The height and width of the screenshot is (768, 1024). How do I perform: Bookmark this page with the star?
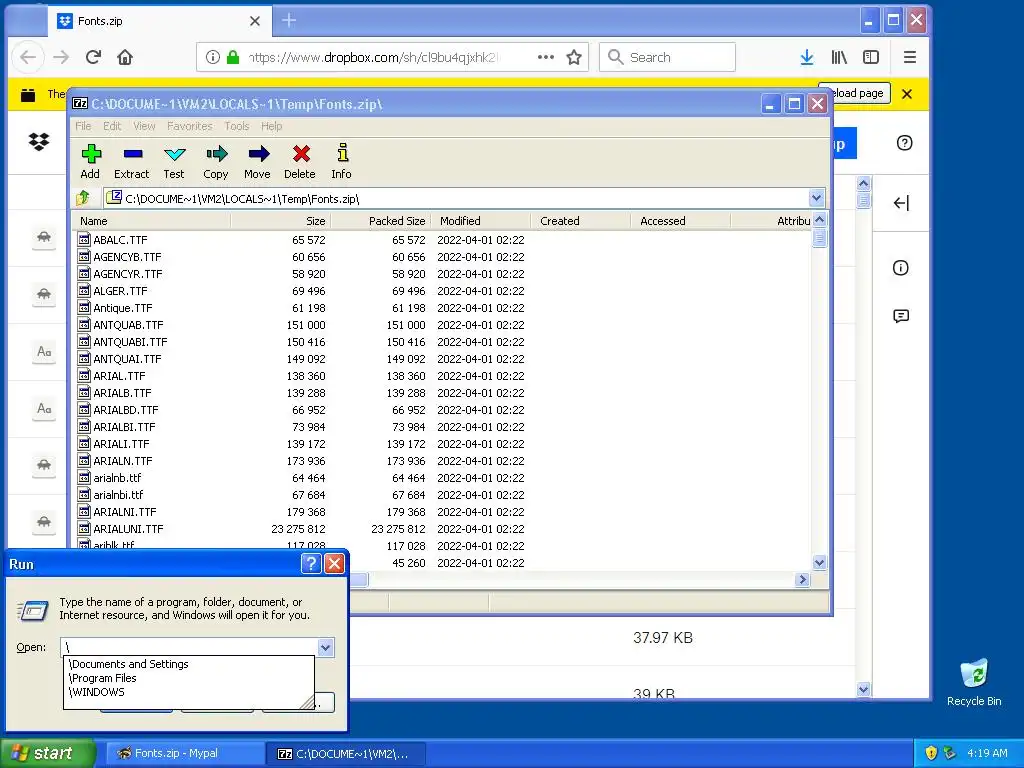pyautogui.click(x=574, y=57)
